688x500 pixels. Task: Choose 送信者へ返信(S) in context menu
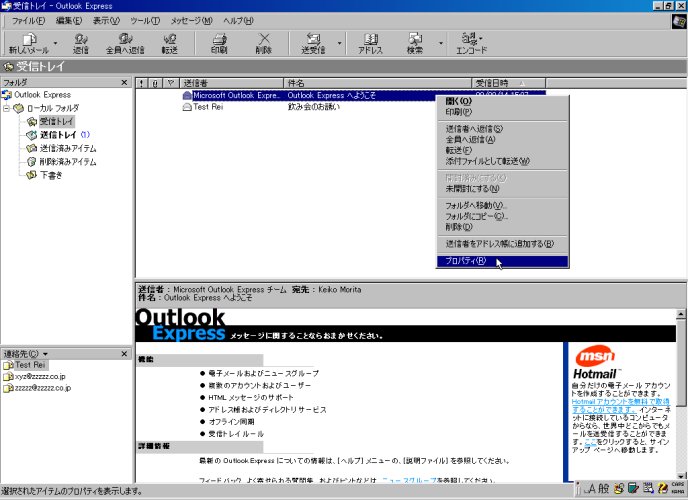click(x=502, y=129)
